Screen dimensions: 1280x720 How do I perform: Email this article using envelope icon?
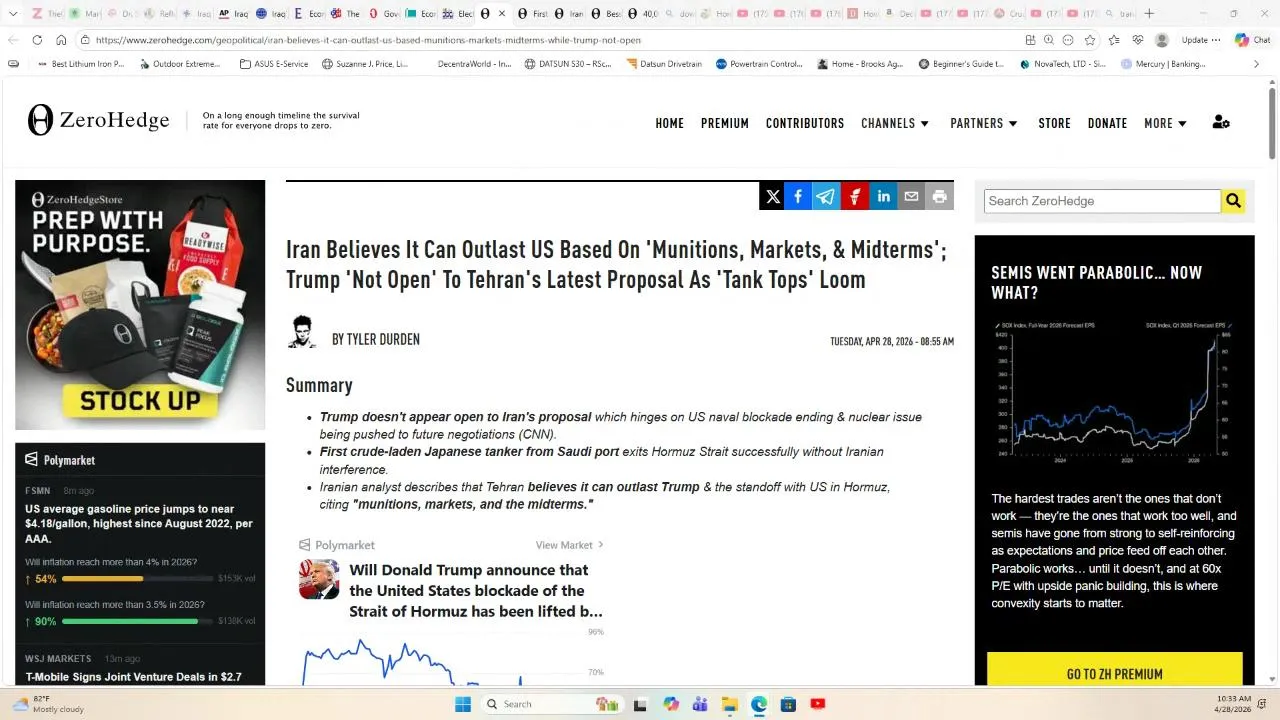coord(911,197)
